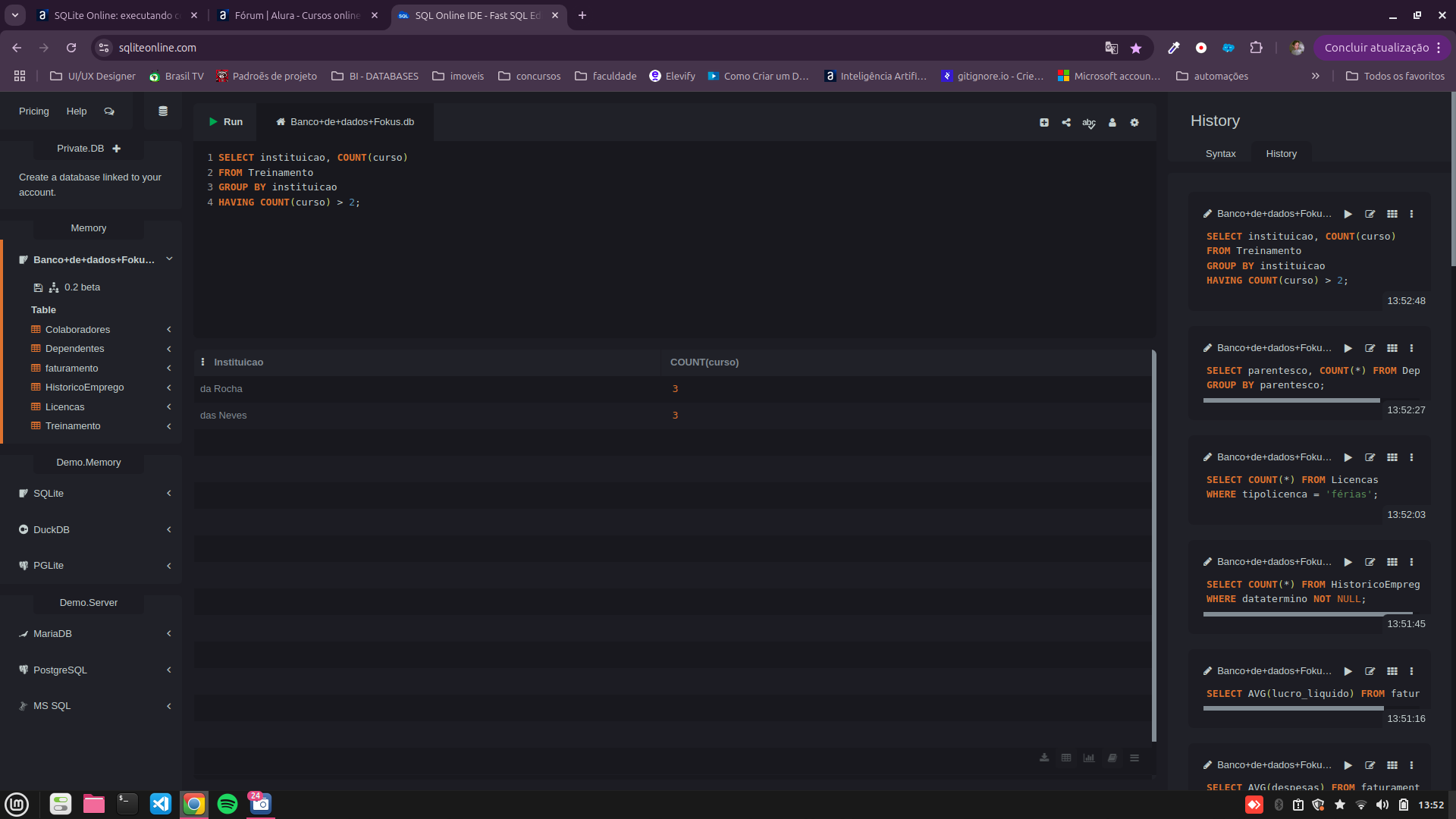Show results as chart icon
1456x819 pixels.
(1089, 758)
